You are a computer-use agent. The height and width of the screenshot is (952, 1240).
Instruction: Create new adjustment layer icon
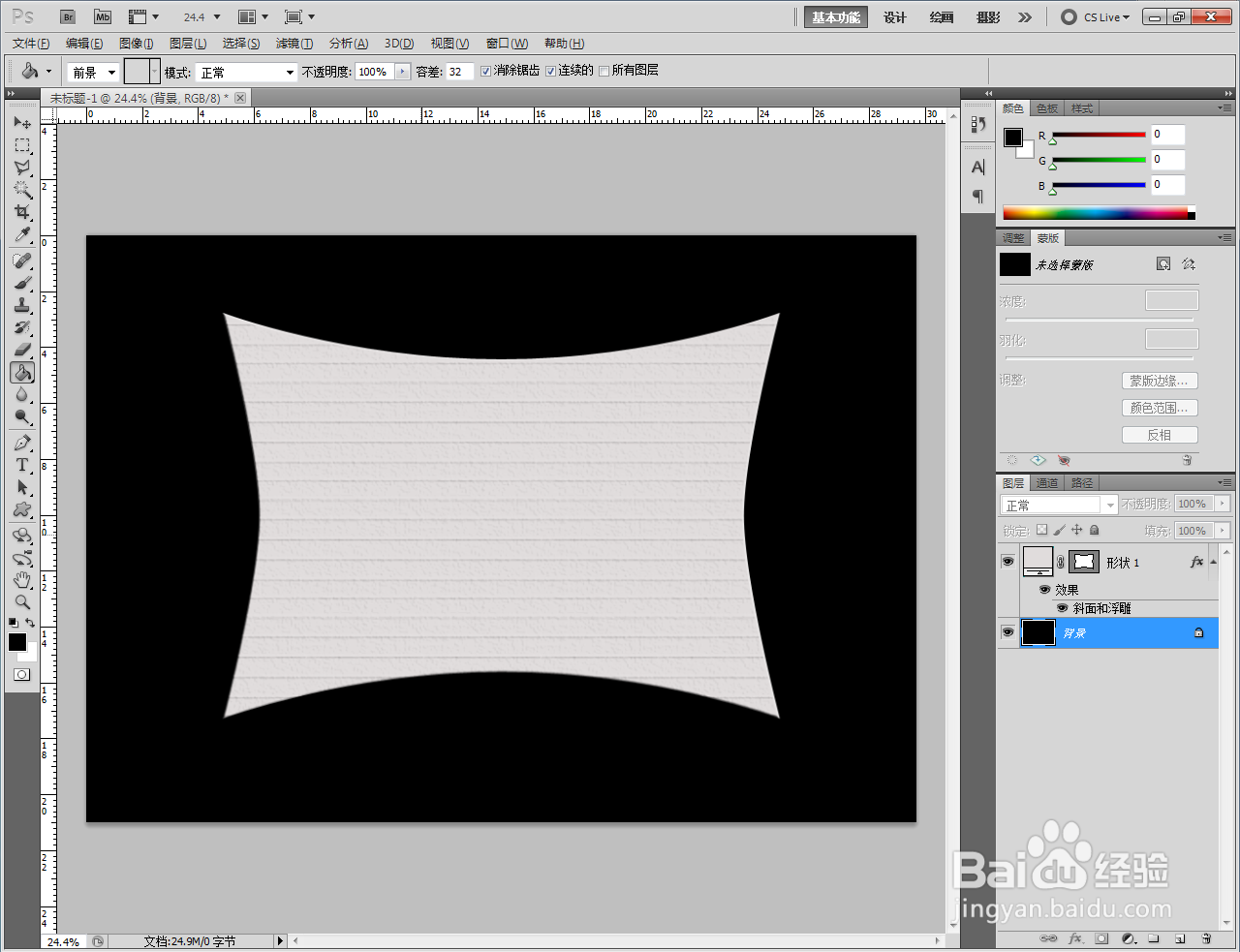pos(1129,938)
